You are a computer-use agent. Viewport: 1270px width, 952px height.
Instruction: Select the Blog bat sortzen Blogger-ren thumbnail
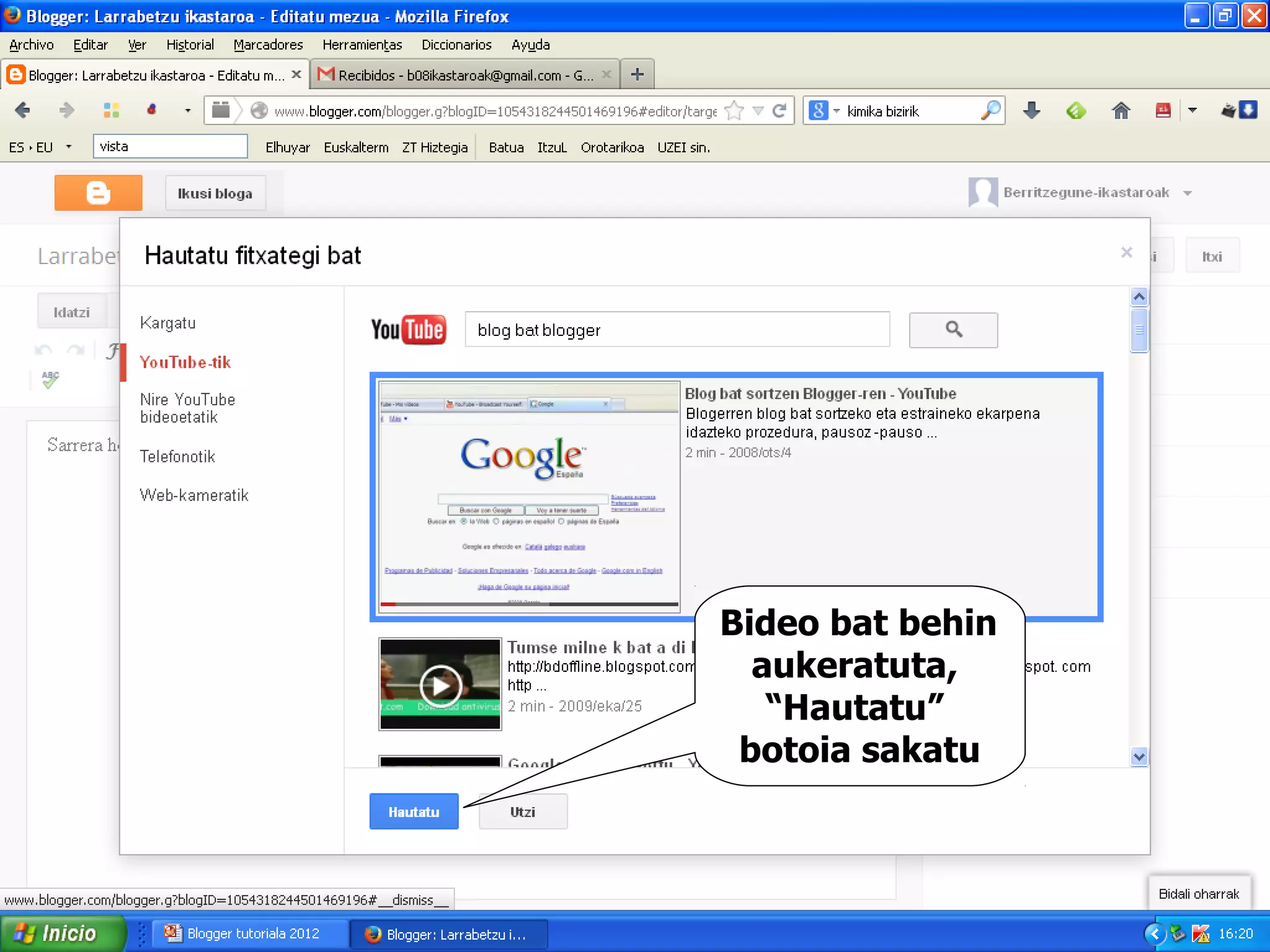click(529, 496)
